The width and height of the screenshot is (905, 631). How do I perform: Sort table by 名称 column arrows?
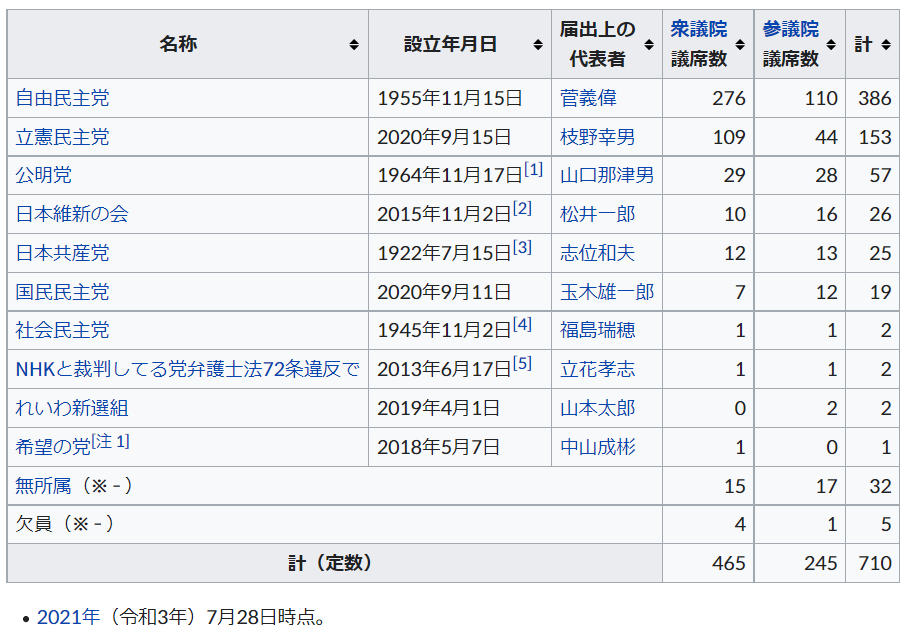[354, 44]
